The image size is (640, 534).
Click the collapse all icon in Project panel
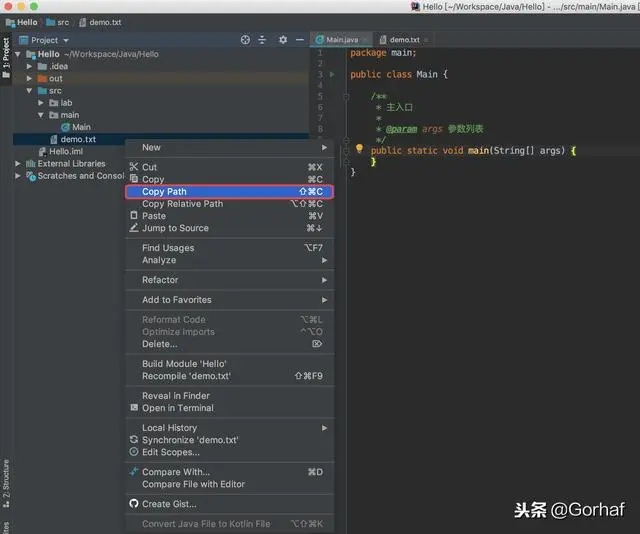click(262, 40)
